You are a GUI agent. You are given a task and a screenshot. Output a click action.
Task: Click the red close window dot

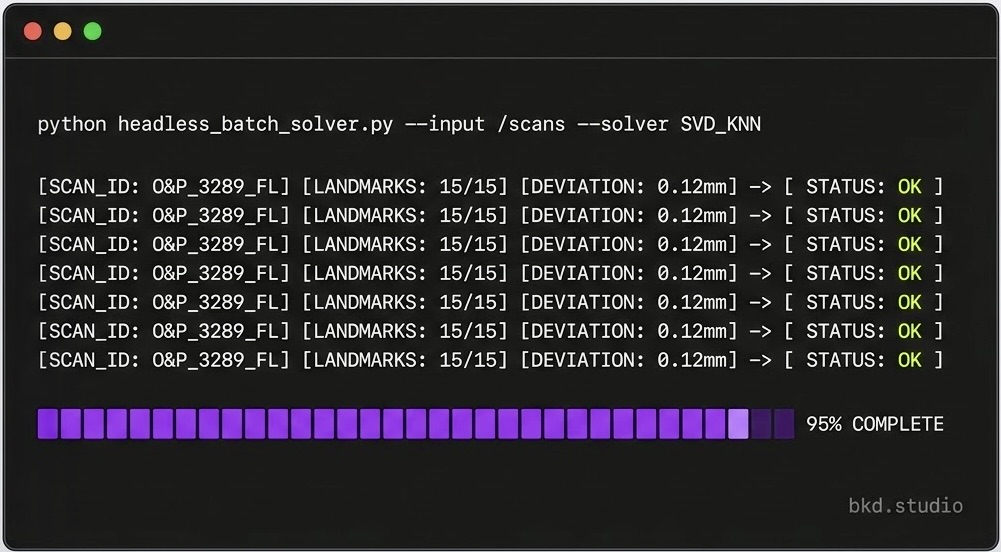click(x=33, y=31)
